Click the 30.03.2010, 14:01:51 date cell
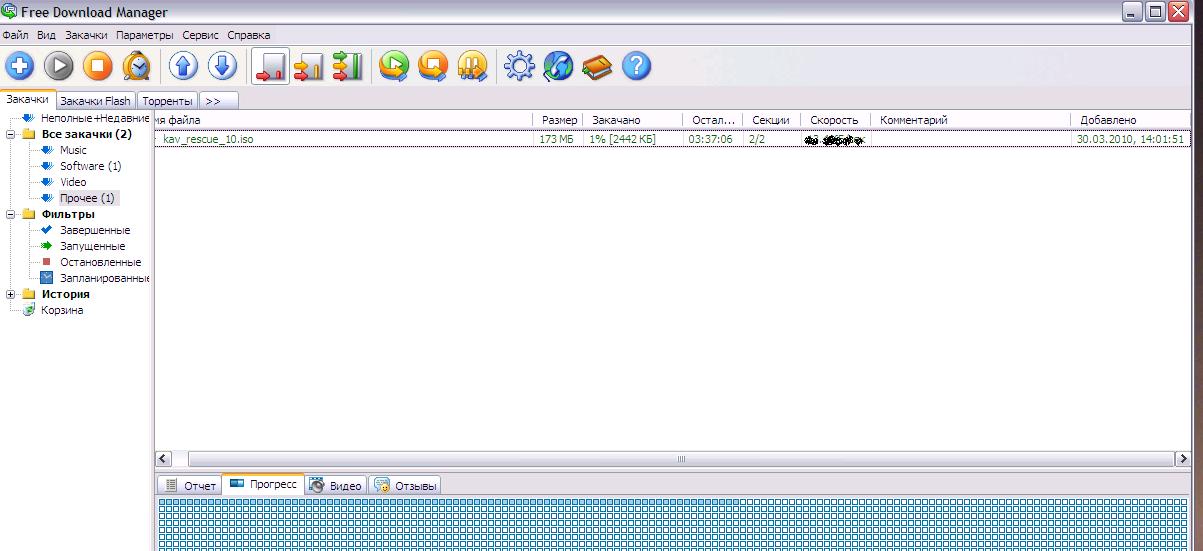The height and width of the screenshot is (551, 1203). (1130, 139)
